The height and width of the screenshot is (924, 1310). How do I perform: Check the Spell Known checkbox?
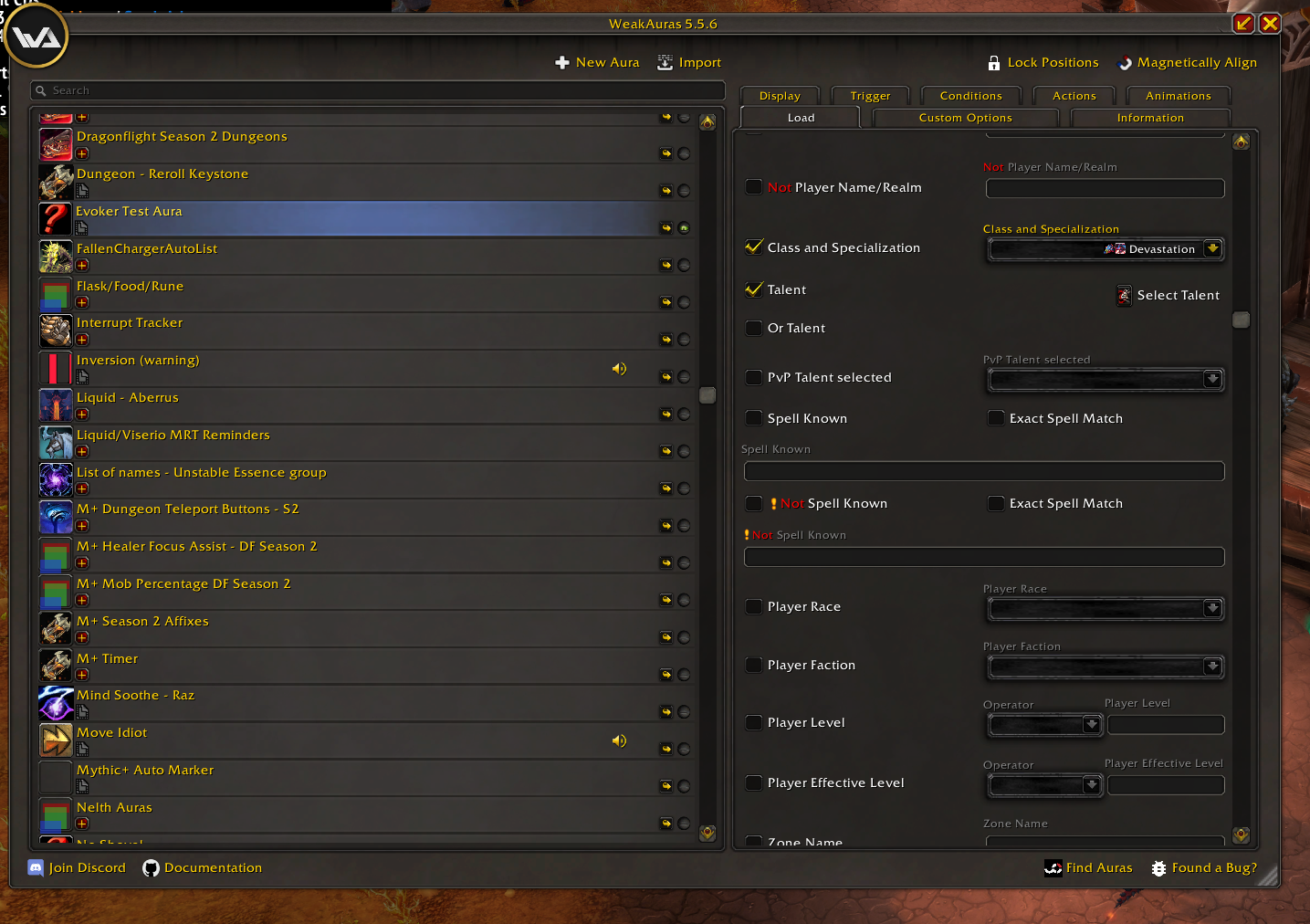coord(753,417)
